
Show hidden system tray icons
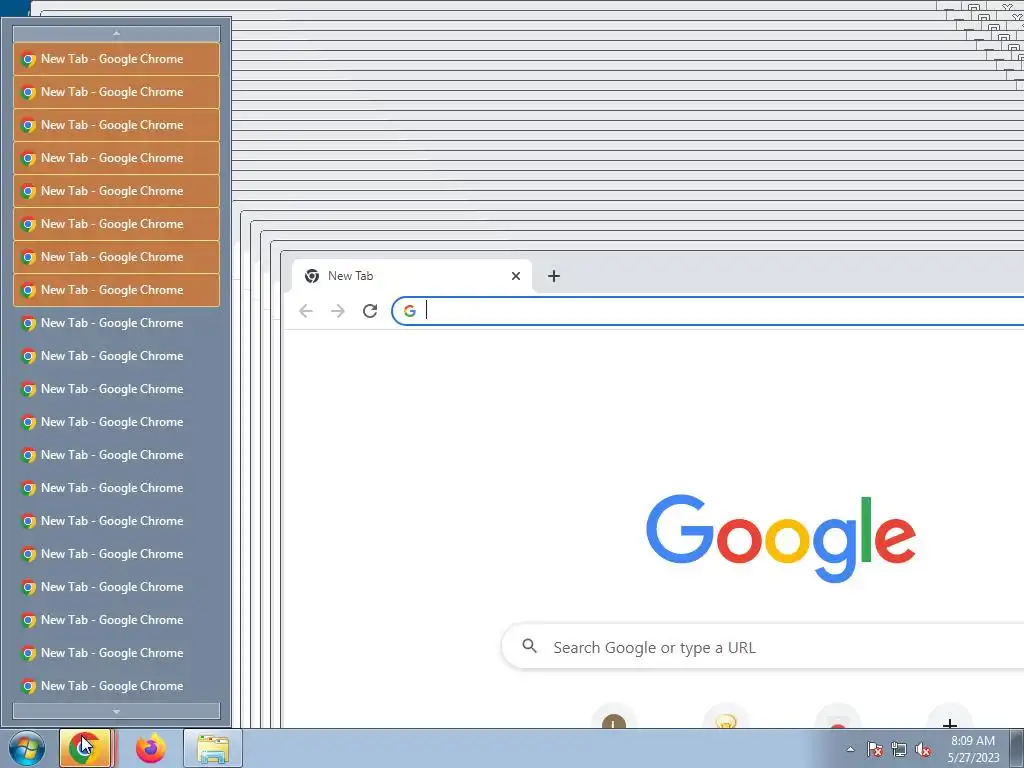pyautogui.click(x=850, y=749)
